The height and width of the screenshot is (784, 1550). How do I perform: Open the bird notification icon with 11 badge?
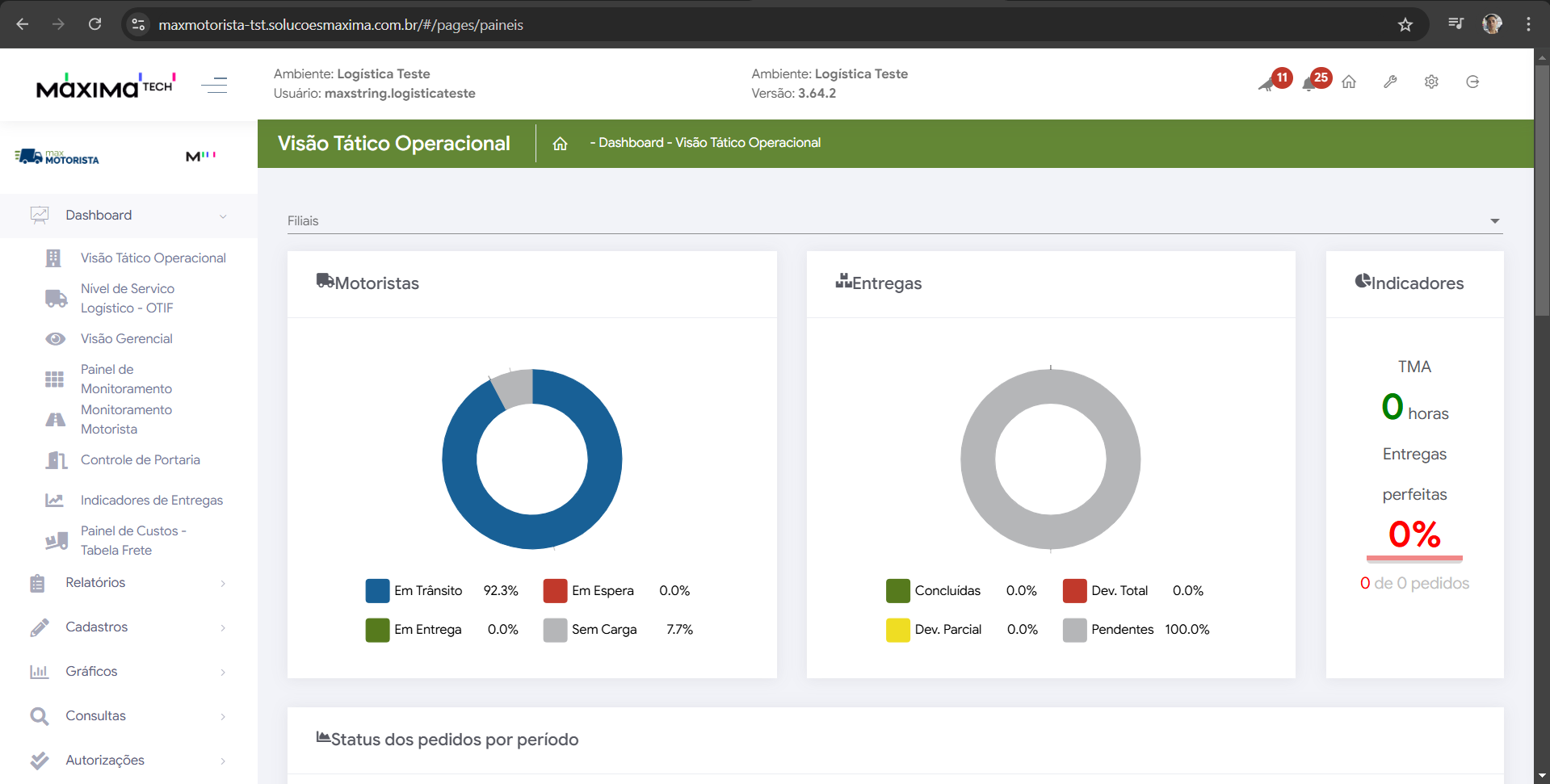1268,82
